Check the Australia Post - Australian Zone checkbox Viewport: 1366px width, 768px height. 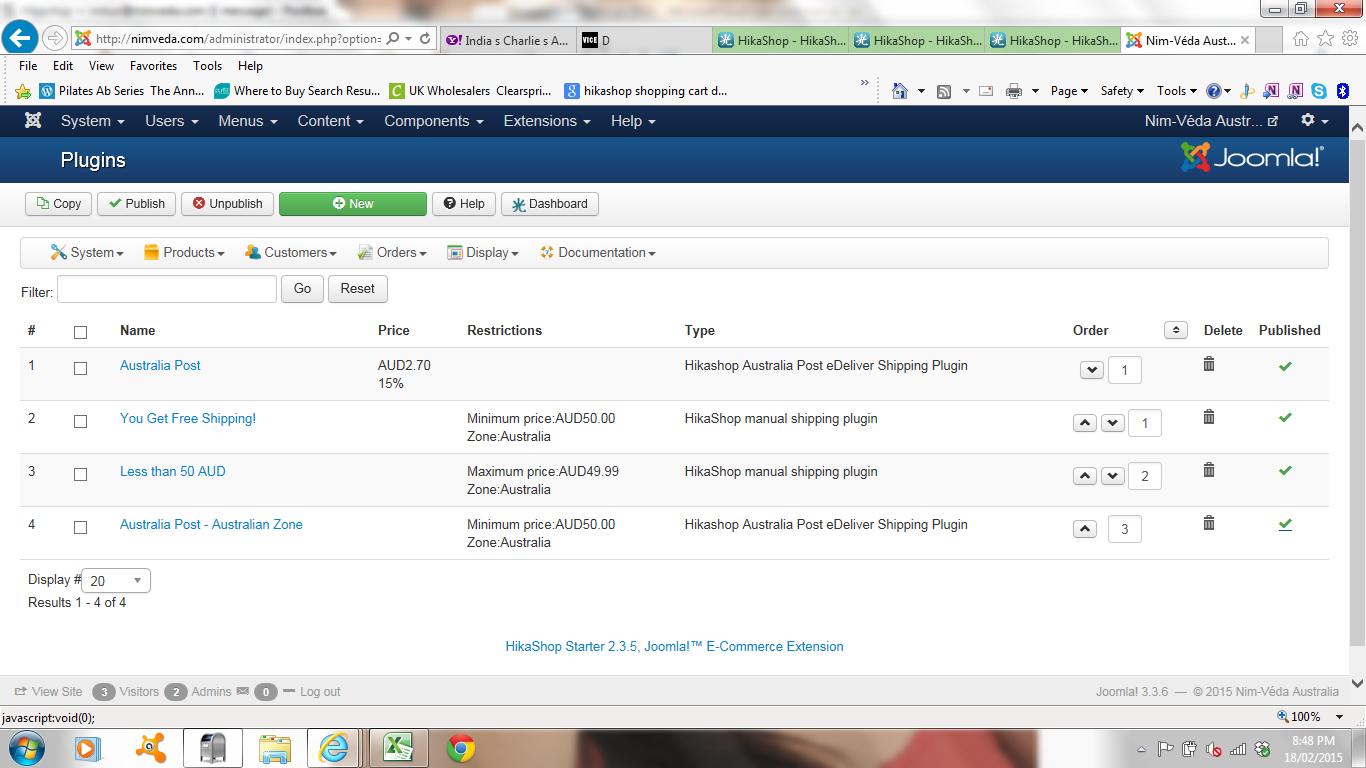pyautogui.click(x=81, y=527)
